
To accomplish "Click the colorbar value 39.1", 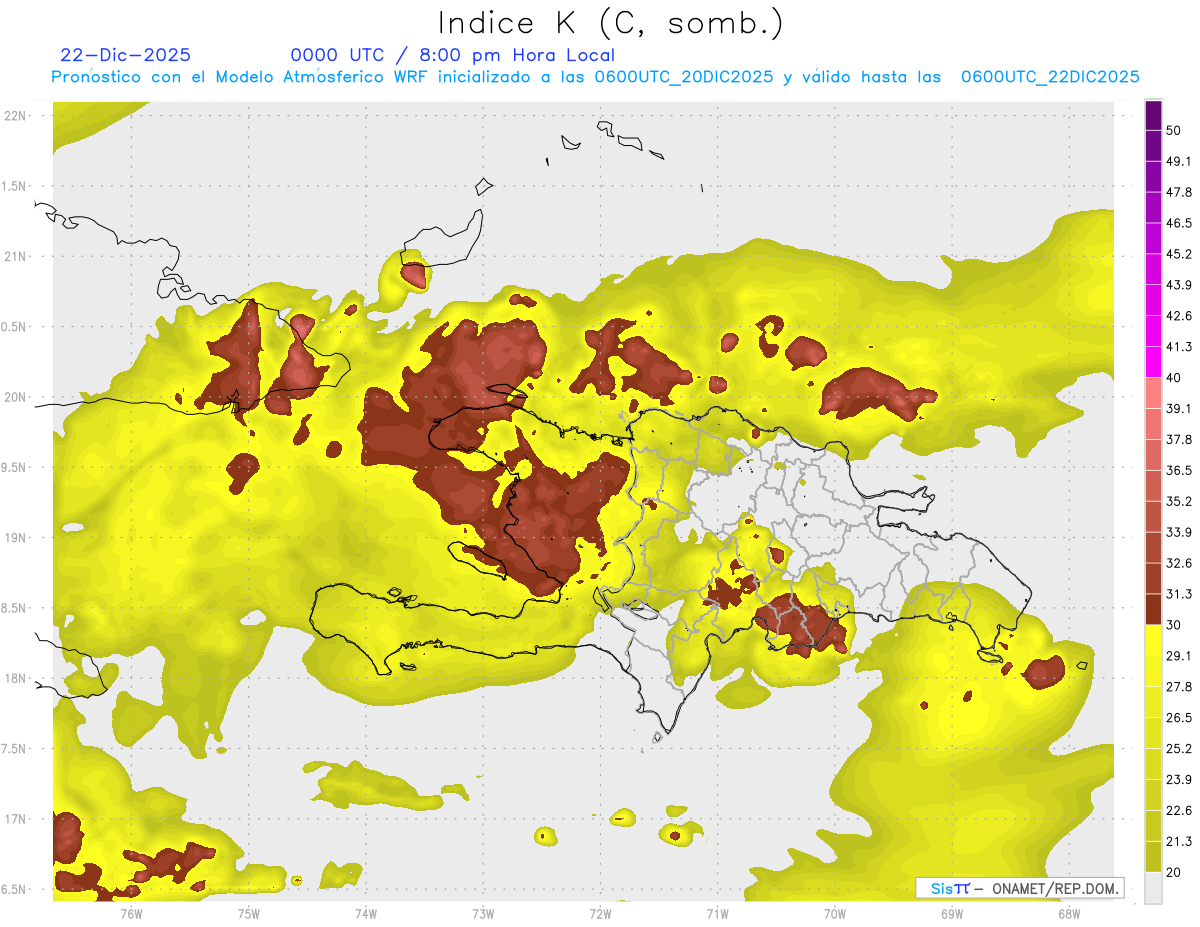I will pyautogui.click(x=1179, y=409).
